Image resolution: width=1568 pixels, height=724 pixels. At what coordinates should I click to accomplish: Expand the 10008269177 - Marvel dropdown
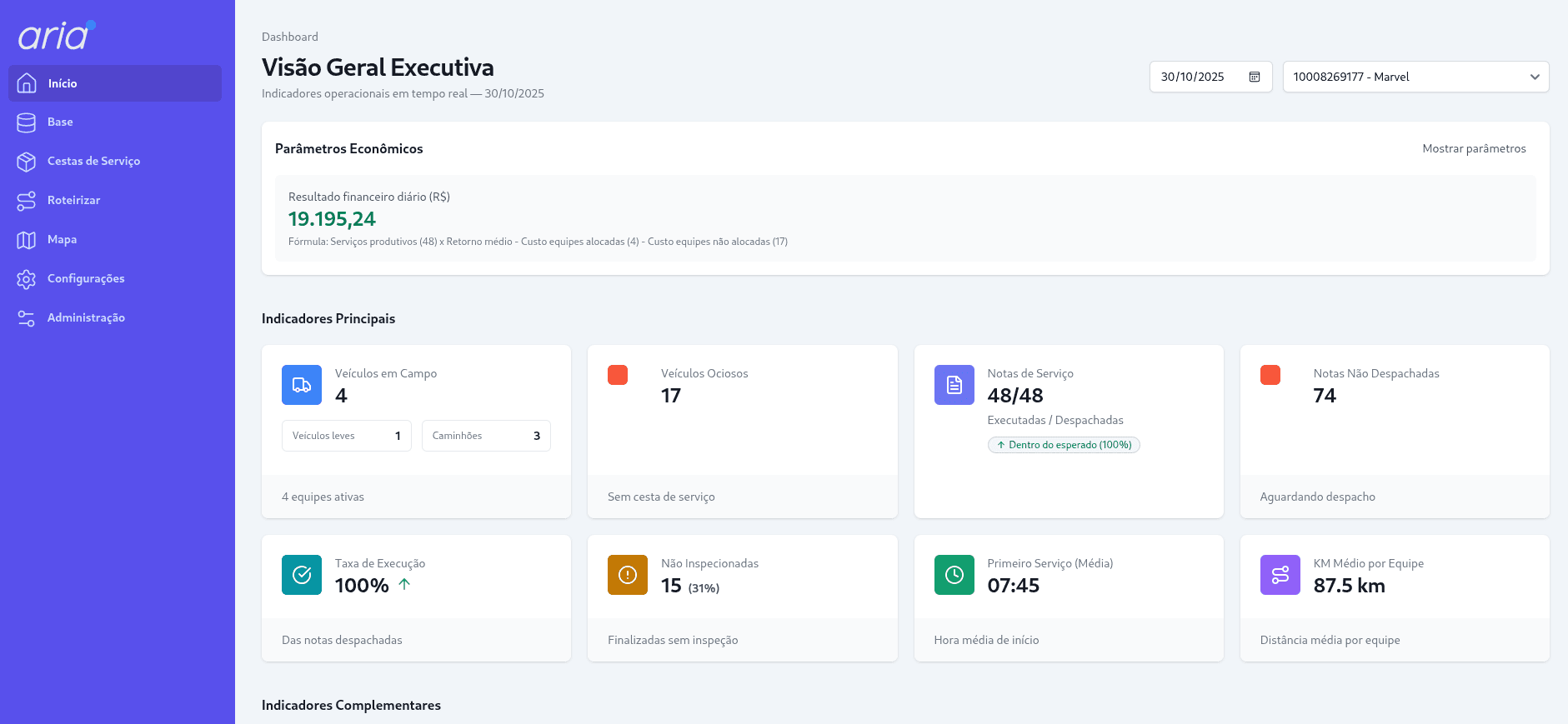click(x=1415, y=77)
